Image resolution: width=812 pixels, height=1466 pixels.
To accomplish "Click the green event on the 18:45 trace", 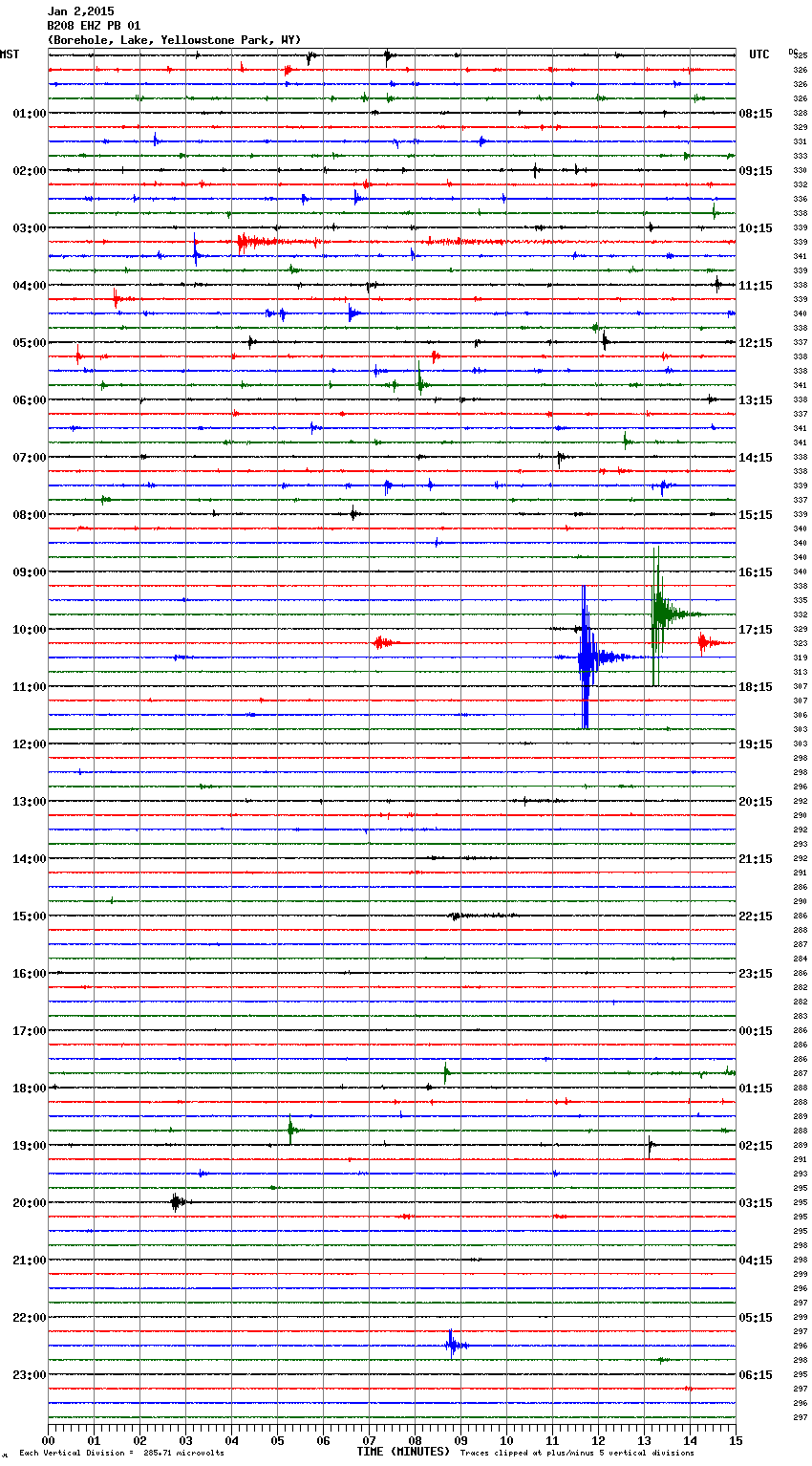I will click(291, 1131).
